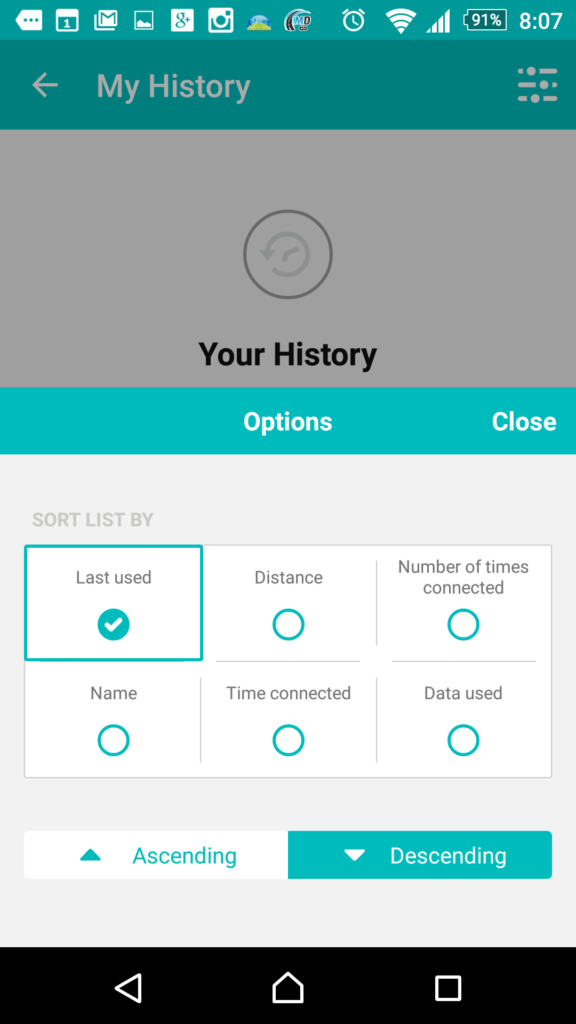
Task: Tap the alarm clock status icon
Action: coord(353,20)
